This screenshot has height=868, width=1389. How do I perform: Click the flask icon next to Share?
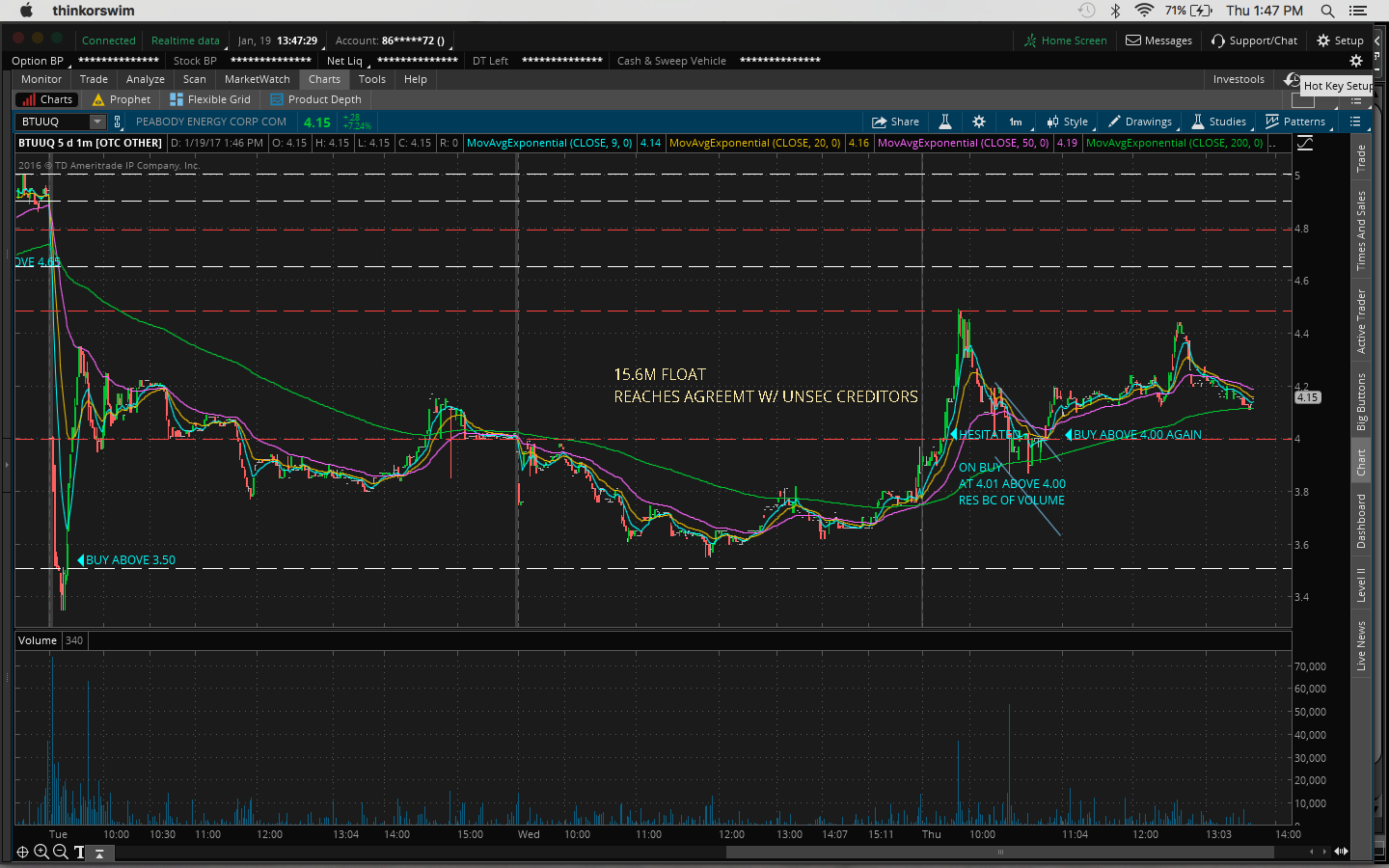(x=945, y=122)
